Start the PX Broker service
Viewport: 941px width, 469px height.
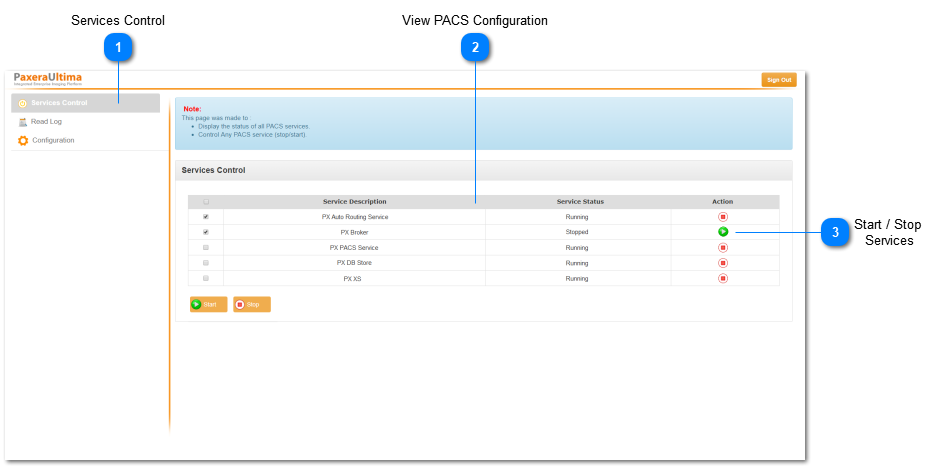click(722, 232)
